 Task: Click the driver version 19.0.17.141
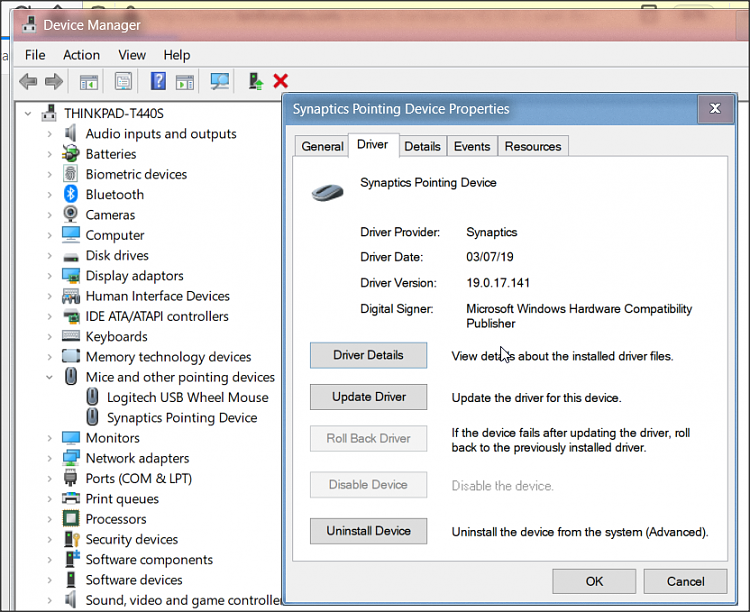coord(498,283)
